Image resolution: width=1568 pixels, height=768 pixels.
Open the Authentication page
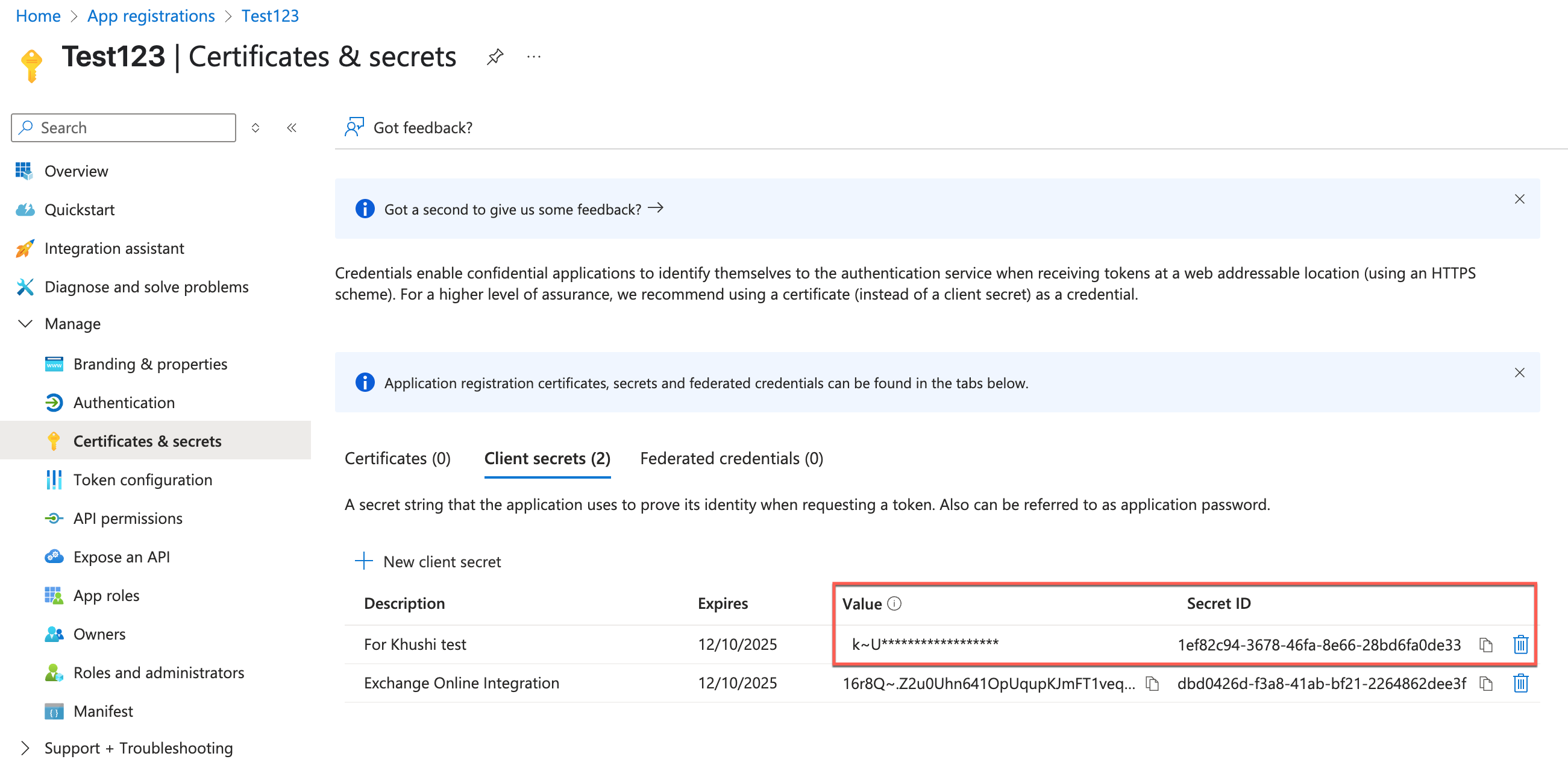pyautogui.click(x=124, y=403)
